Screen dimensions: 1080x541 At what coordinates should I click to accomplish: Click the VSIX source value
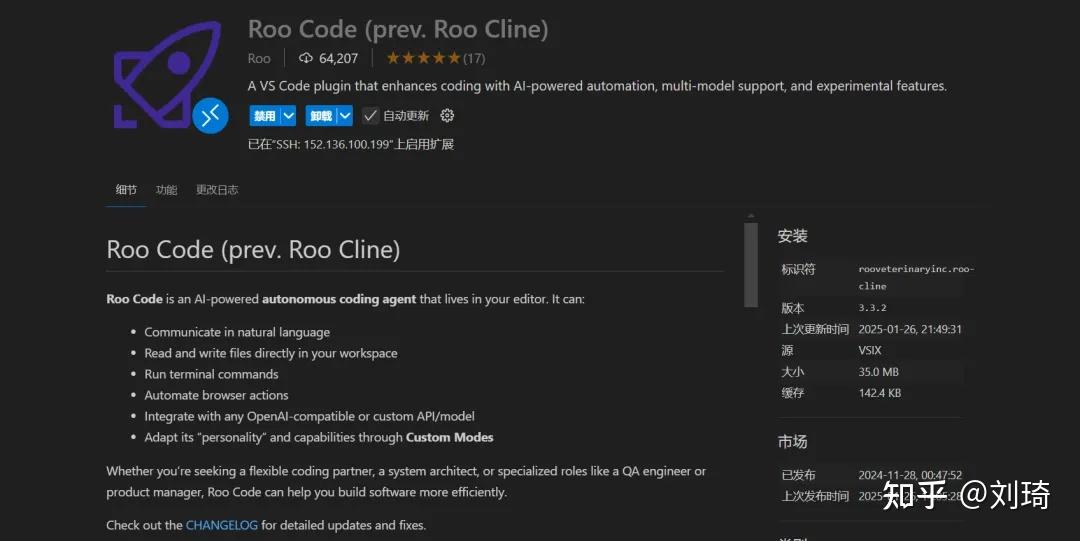point(870,350)
